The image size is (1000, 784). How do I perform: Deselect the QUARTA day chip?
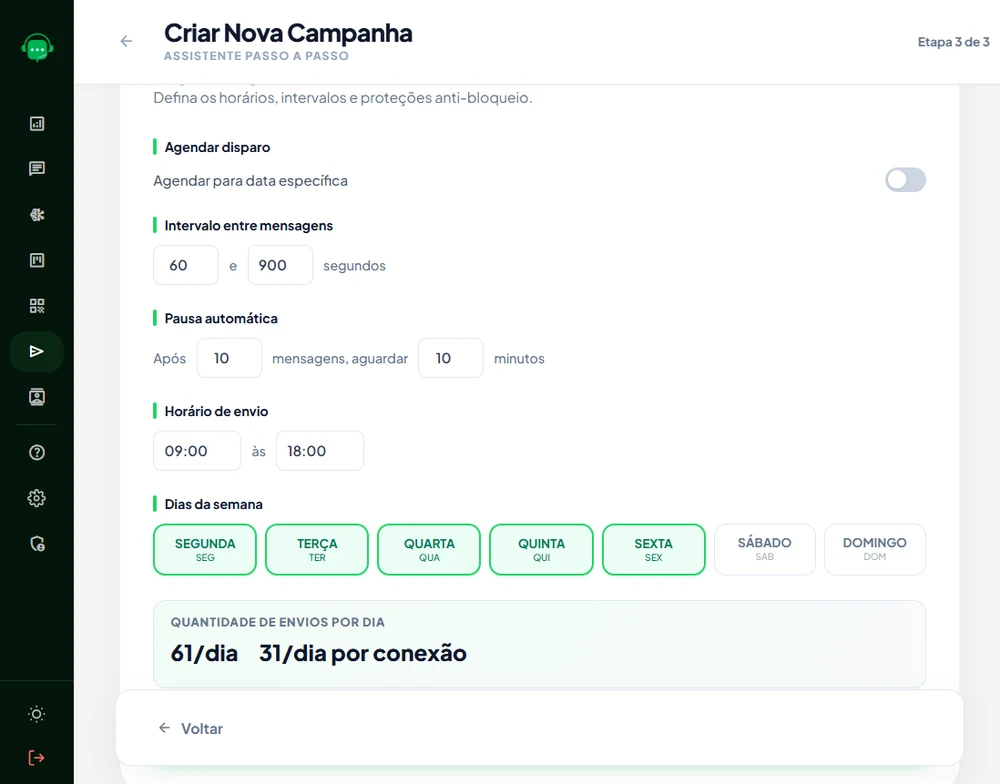[429, 549]
